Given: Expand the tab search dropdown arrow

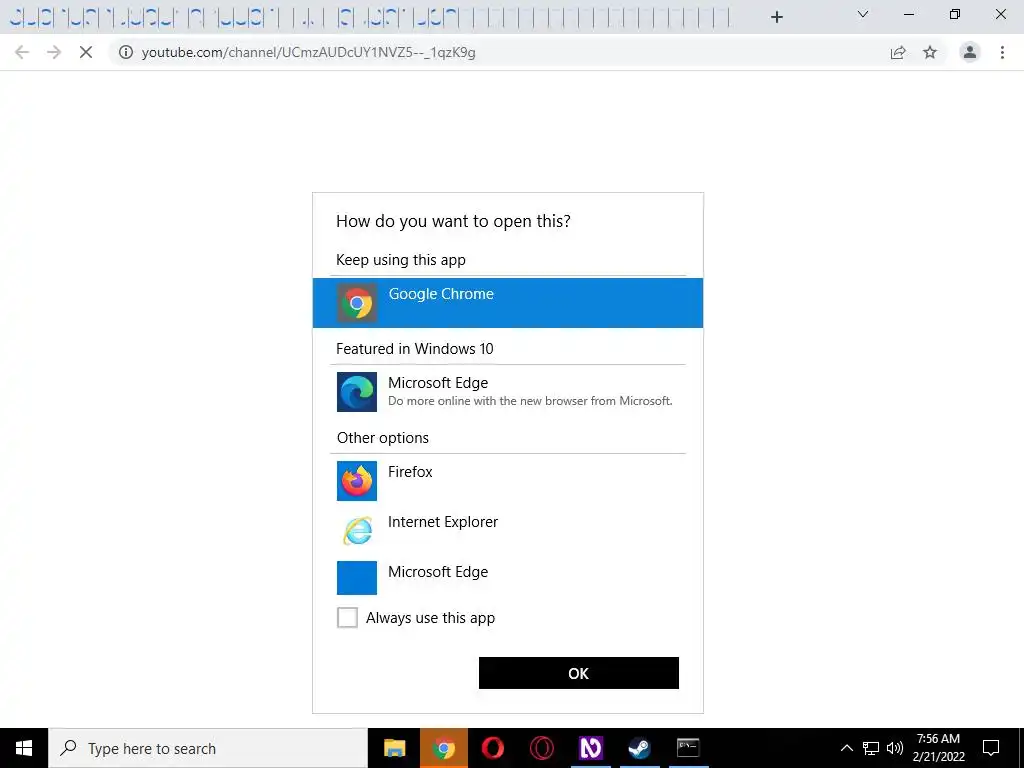Looking at the screenshot, I should coord(863,14).
